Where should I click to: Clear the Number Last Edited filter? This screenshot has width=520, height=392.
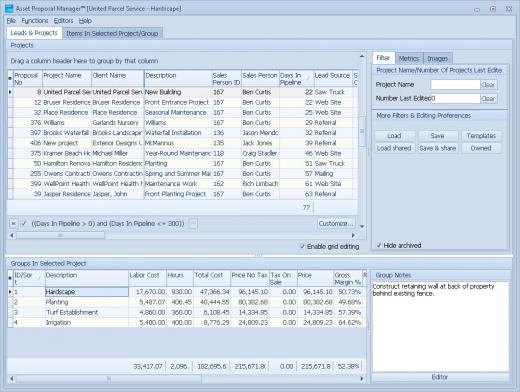pos(488,98)
